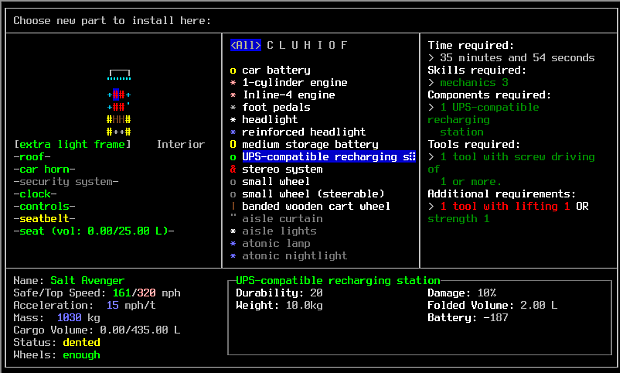Click the Battery: -187 value
620x373 pixels.
click(x=468, y=318)
